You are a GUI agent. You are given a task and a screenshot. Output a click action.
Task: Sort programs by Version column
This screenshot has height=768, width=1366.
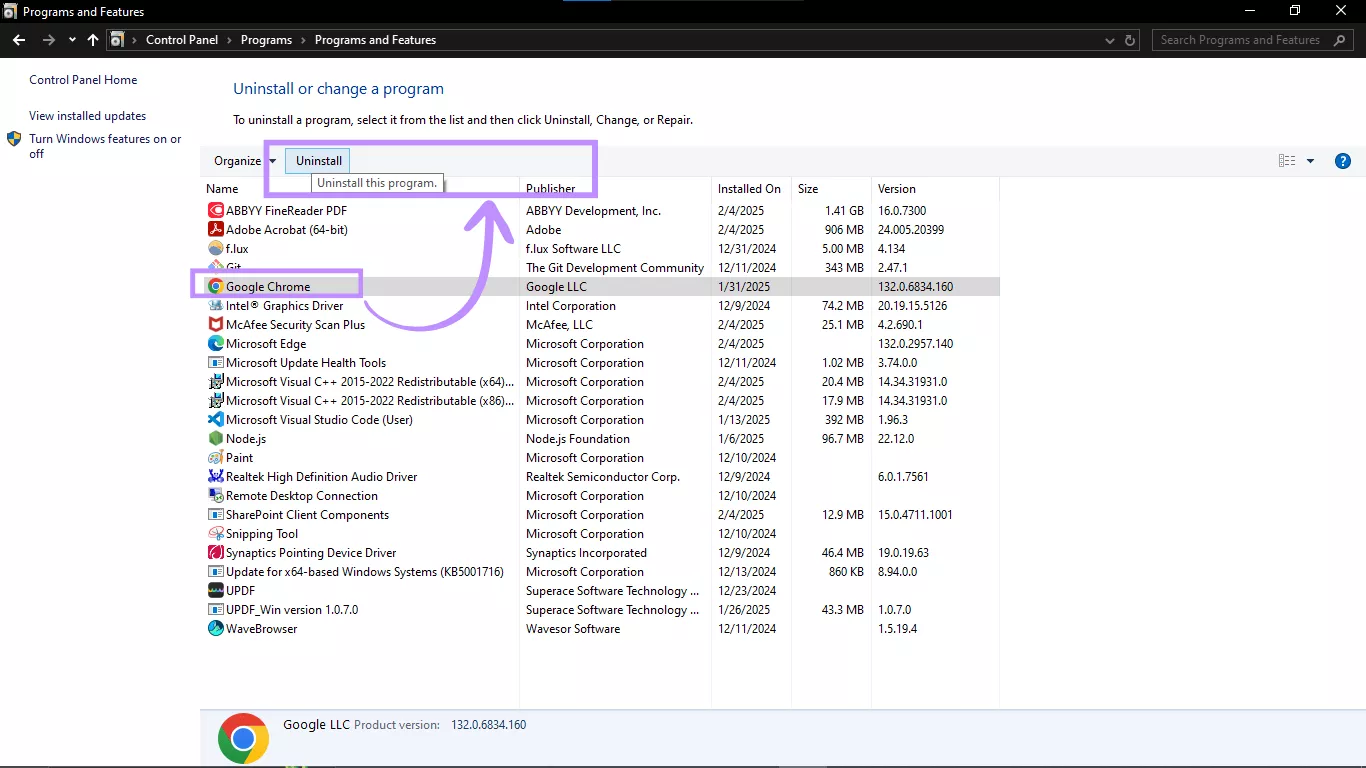tap(897, 189)
